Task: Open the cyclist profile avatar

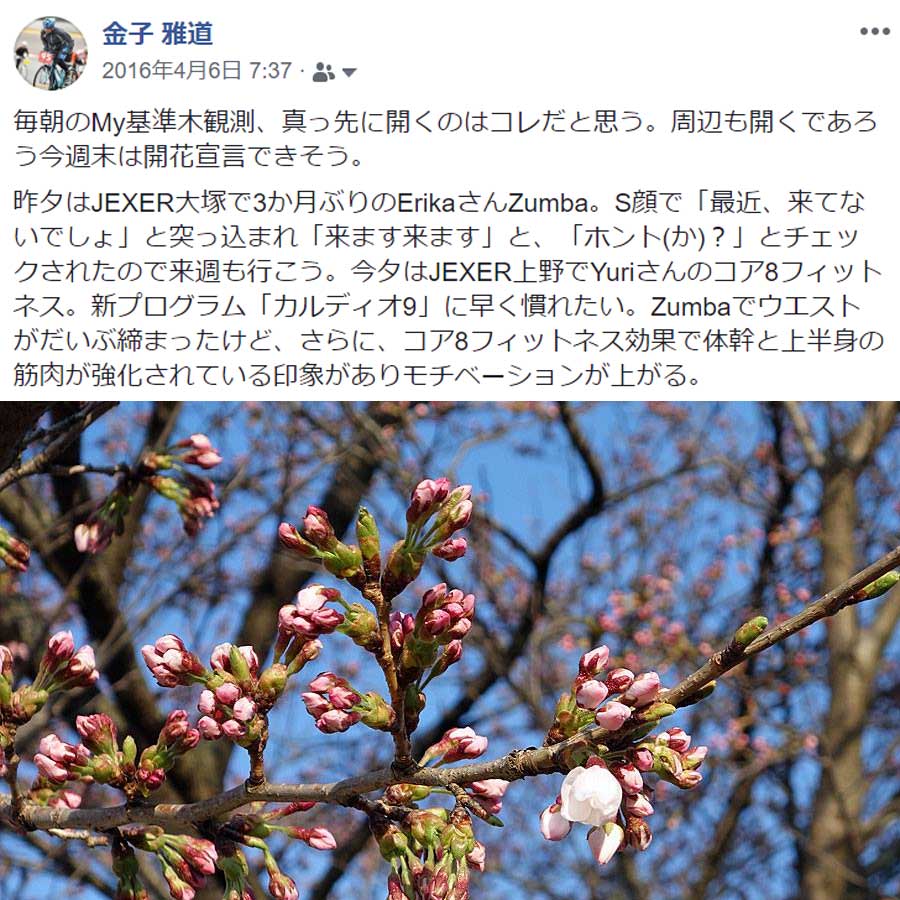Action: (x=51, y=53)
